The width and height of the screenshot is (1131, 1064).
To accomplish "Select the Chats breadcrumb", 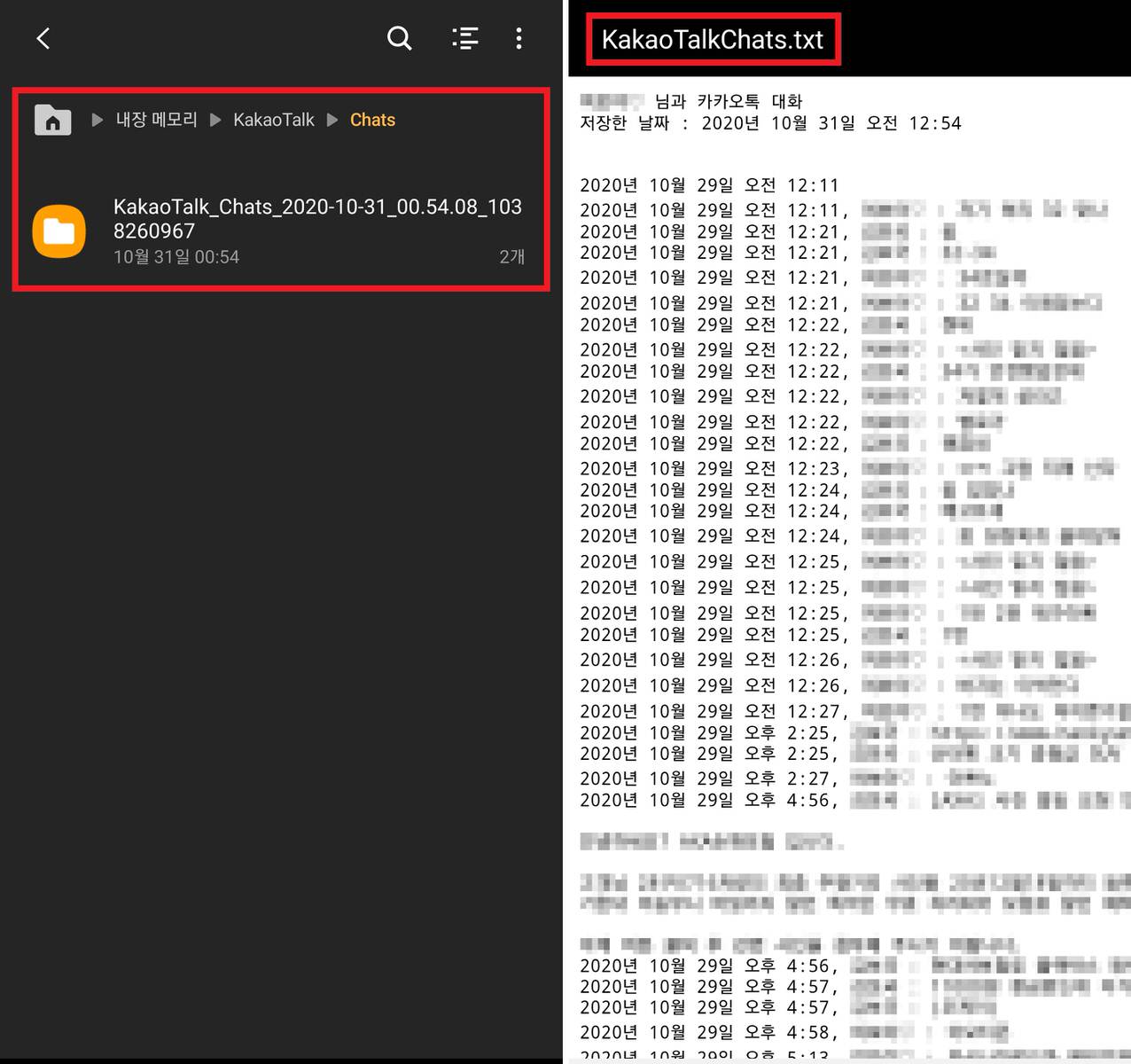I will pyautogui.click(x=372, y=120).
